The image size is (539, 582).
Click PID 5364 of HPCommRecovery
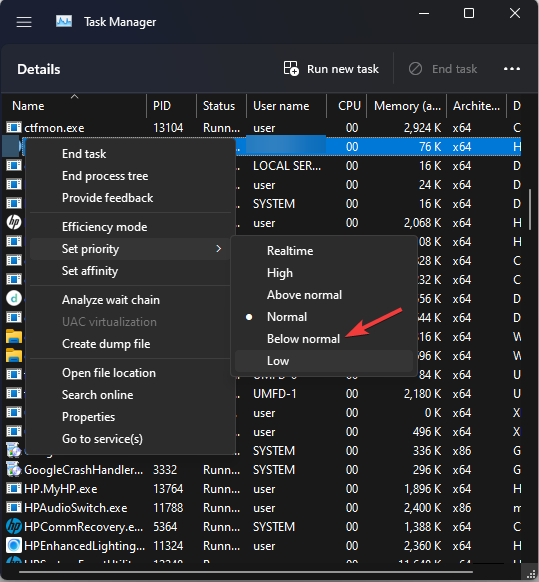(165, 527)
